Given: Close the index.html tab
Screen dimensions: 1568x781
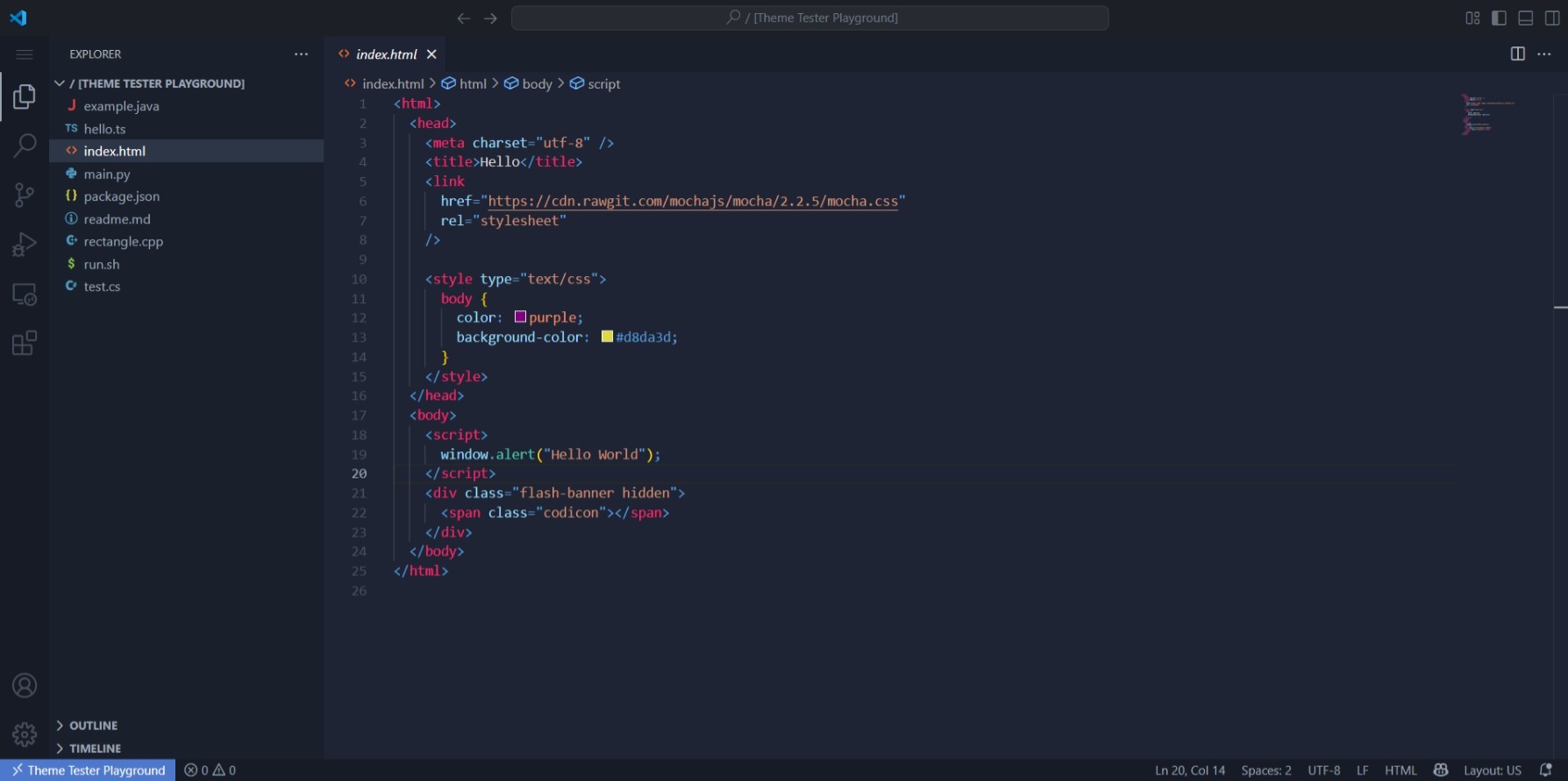Looking at the screenshot, I should pos(431,54).
